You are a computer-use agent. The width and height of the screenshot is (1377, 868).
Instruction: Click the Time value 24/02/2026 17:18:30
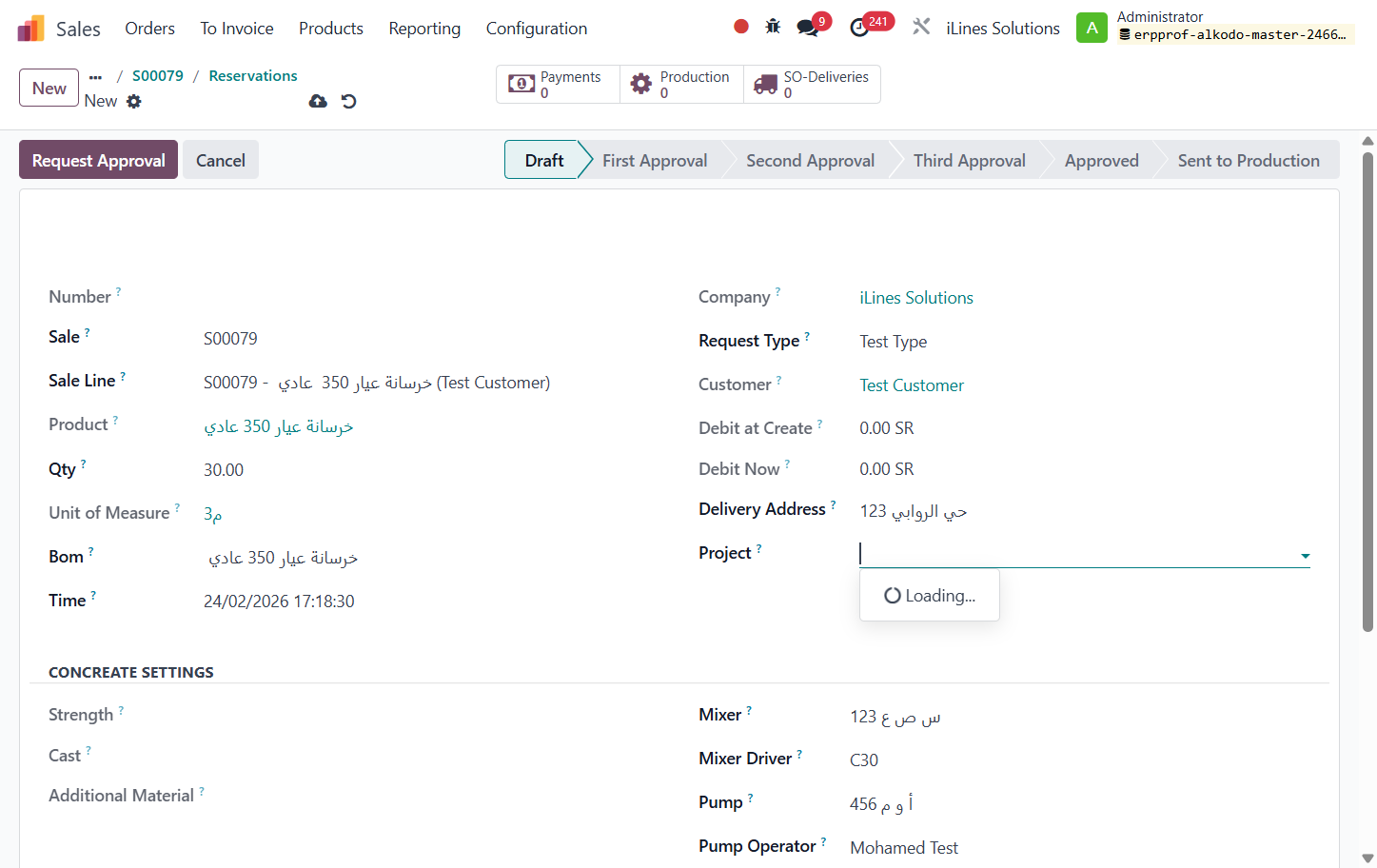(279, 602)
